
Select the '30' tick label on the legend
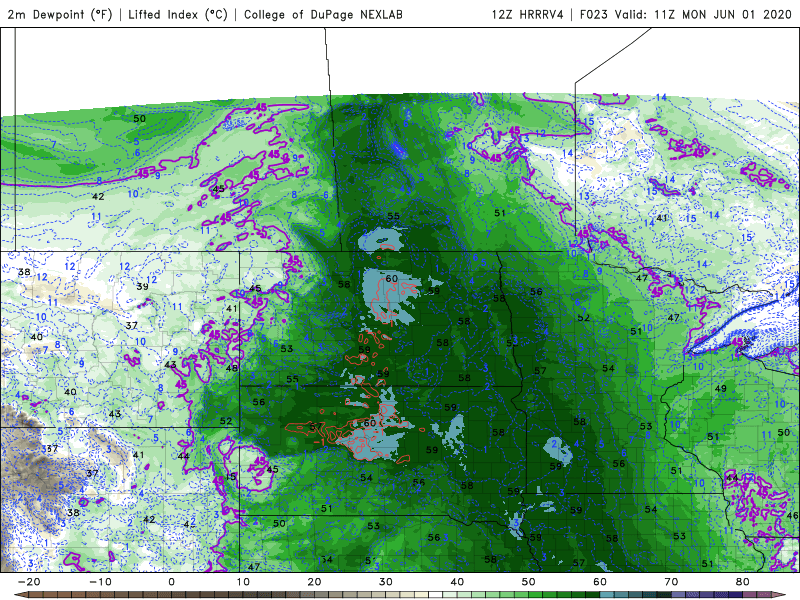386,582
